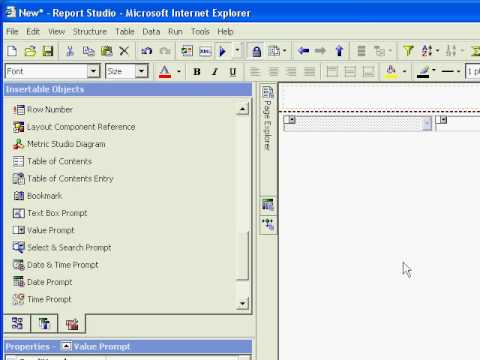Screen dimensions: 480x360
Task: Select Row Number in Insertable Objects
Action: tap(43, 109)
